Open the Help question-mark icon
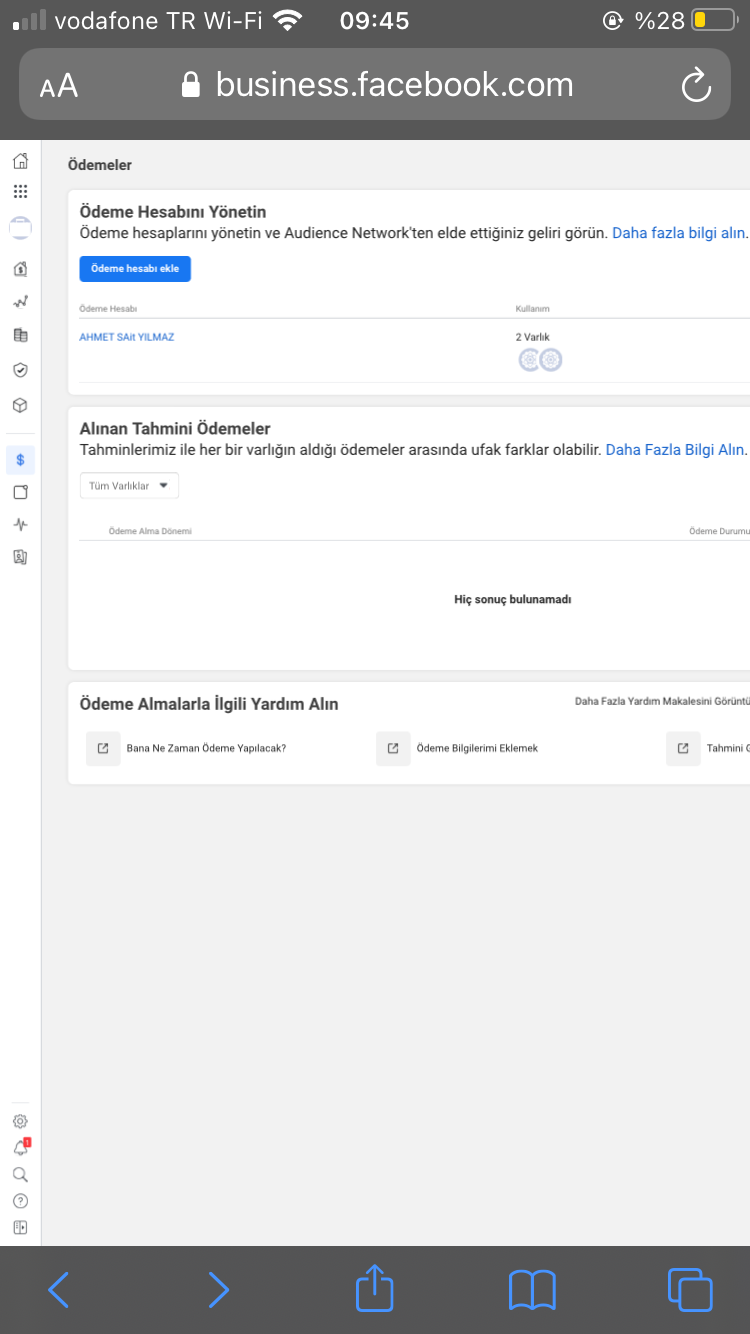 (20, 1202)
